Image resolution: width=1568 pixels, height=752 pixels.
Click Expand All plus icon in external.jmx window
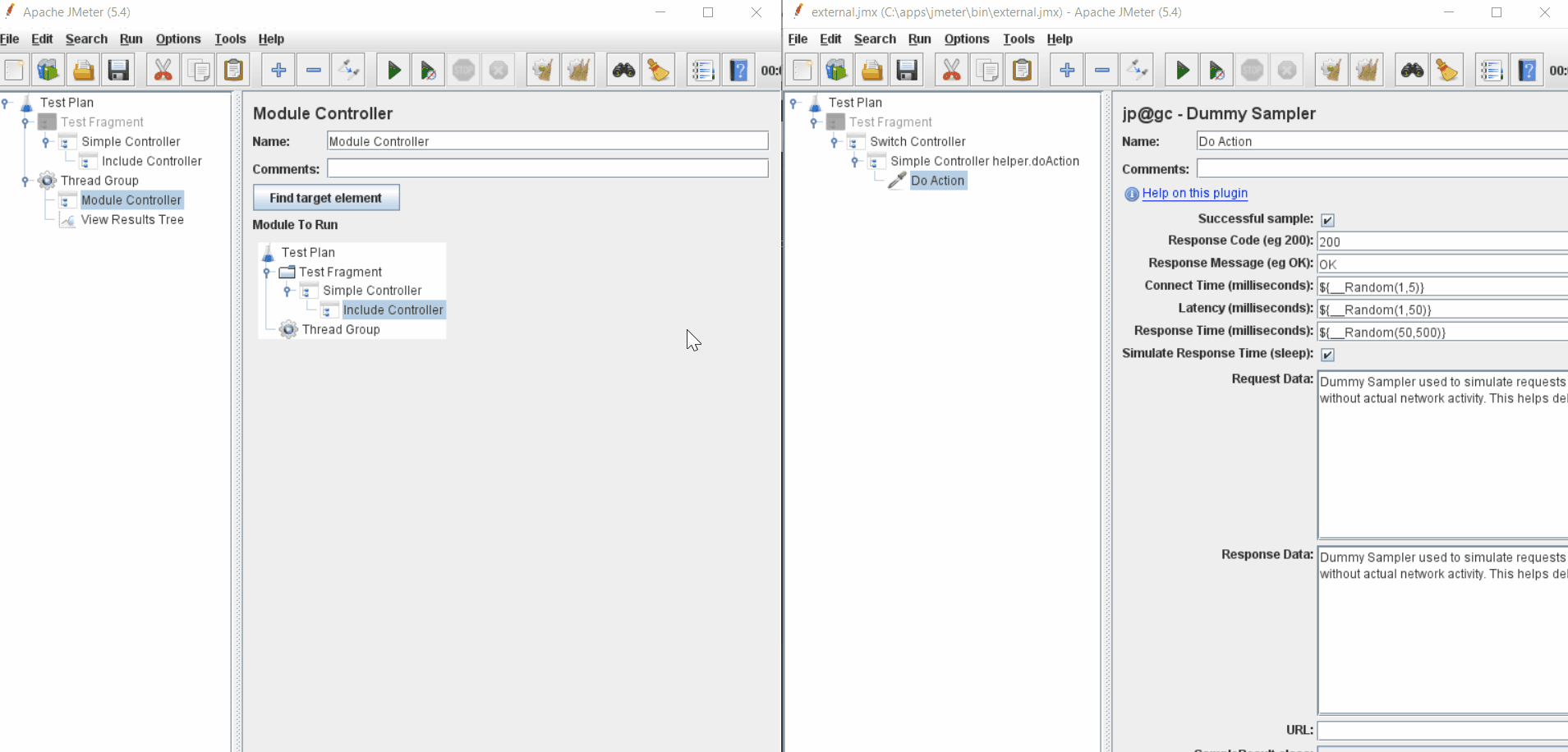point(1067,71)
